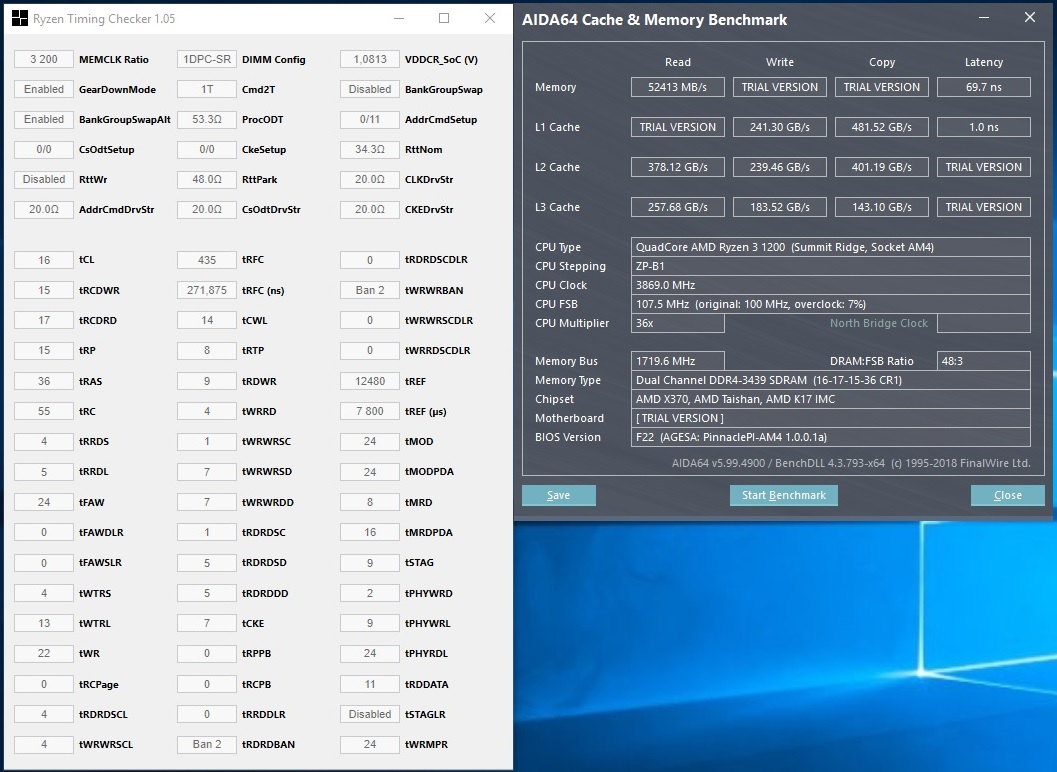Click the Cmd2T value 1T
The height and width of the screenshot is (772, 1057).
click(x=207, y=89)
